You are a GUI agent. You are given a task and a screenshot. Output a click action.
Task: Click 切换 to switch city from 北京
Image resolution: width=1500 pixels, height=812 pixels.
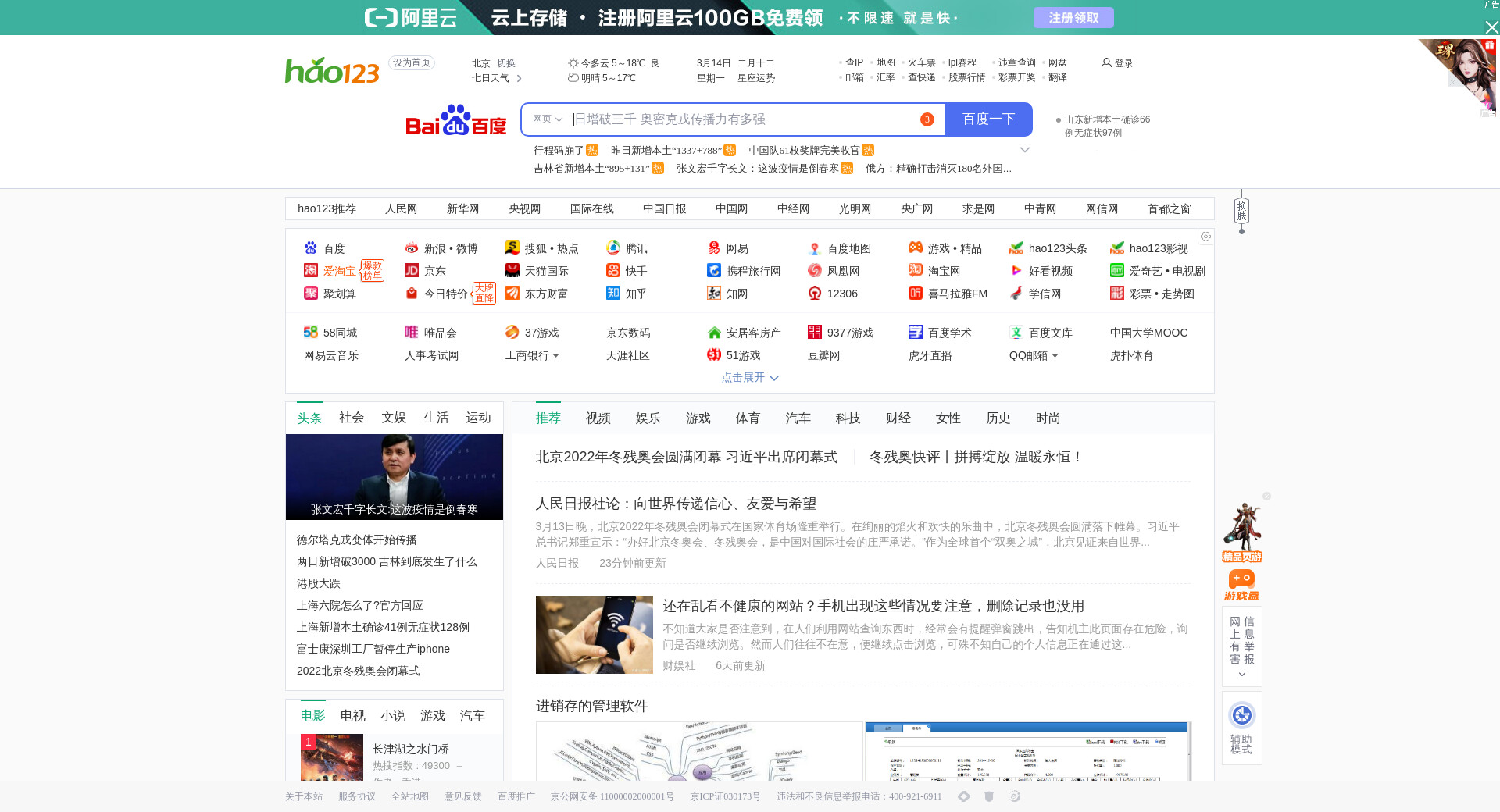pos(506,63)
